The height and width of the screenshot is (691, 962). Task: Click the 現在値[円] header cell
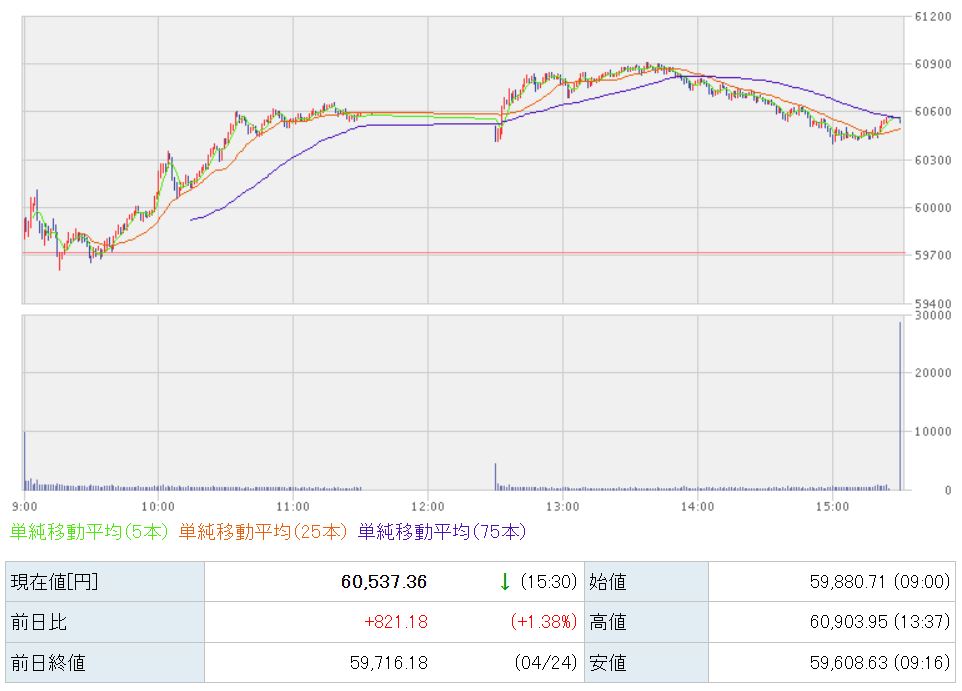(54, 582)
